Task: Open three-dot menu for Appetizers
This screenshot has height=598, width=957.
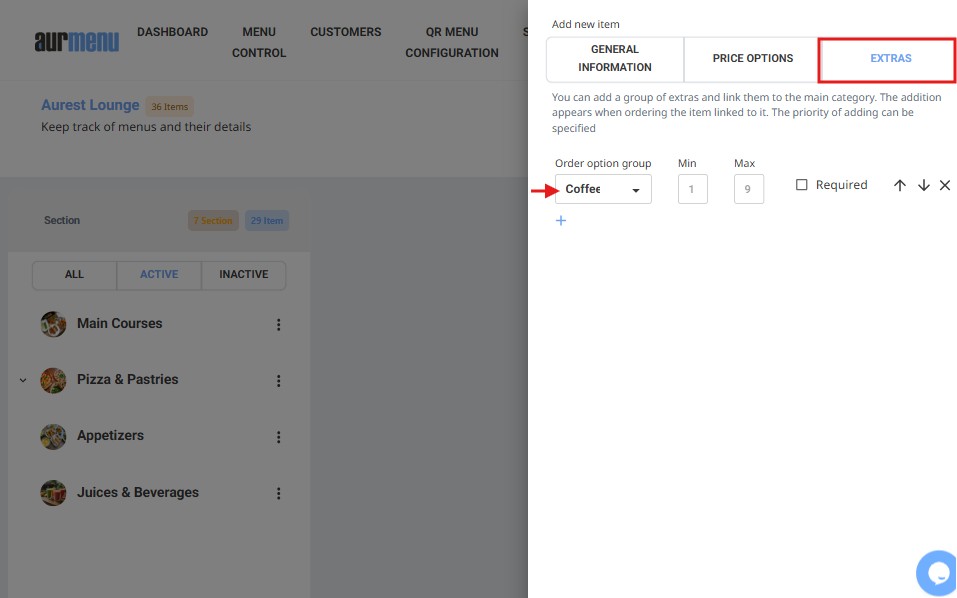Action: tap(279, 436)
